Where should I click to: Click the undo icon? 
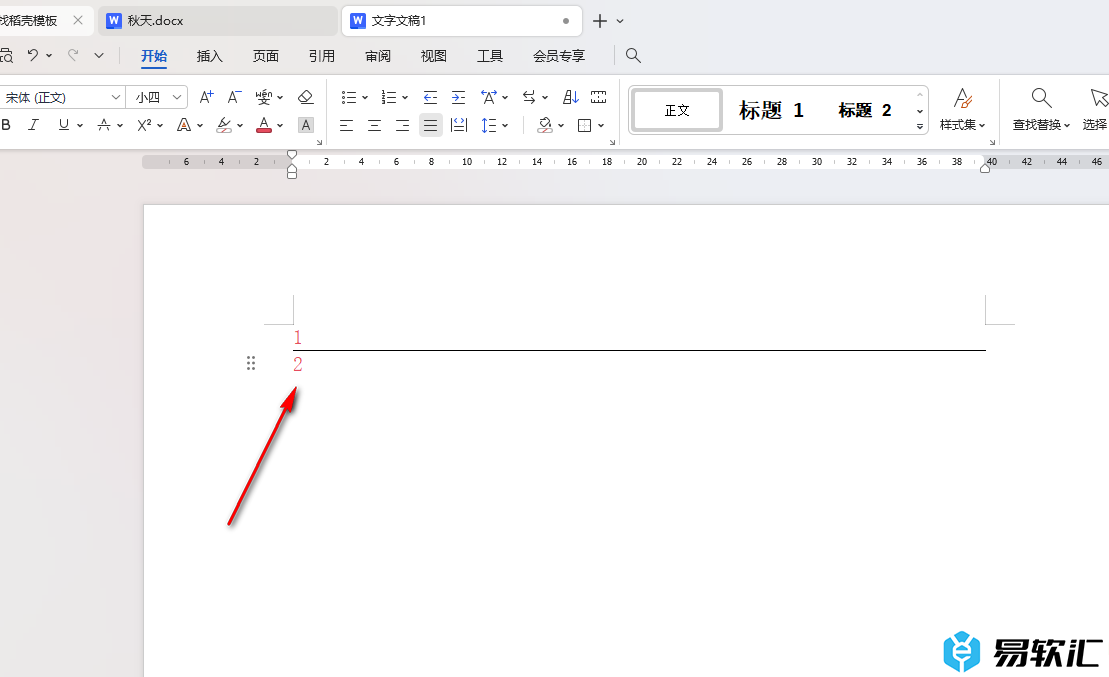pyautogui.click(x=33, y=55)
